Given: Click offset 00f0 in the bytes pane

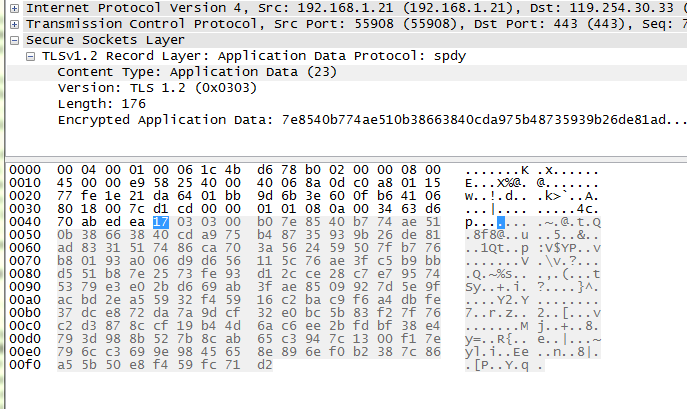Looking at the screenshot, I should (24, 365).
